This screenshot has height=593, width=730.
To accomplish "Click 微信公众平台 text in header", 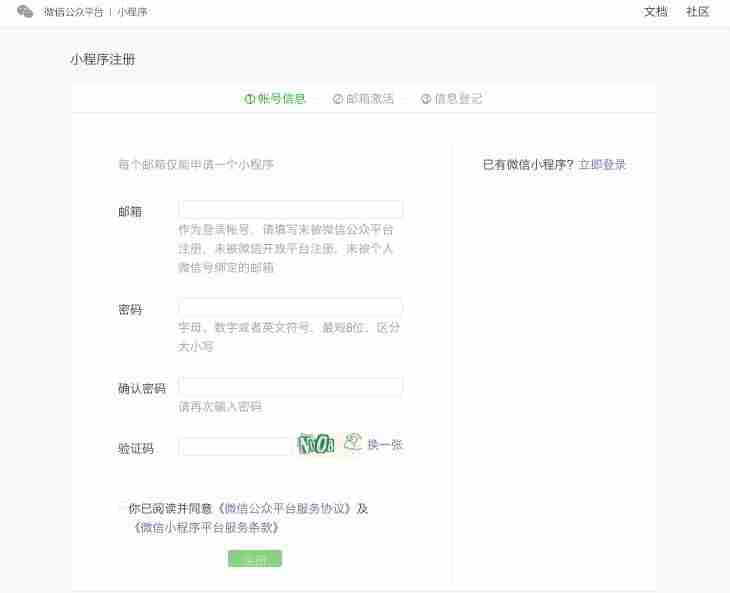I will click(x=73, y=12).
